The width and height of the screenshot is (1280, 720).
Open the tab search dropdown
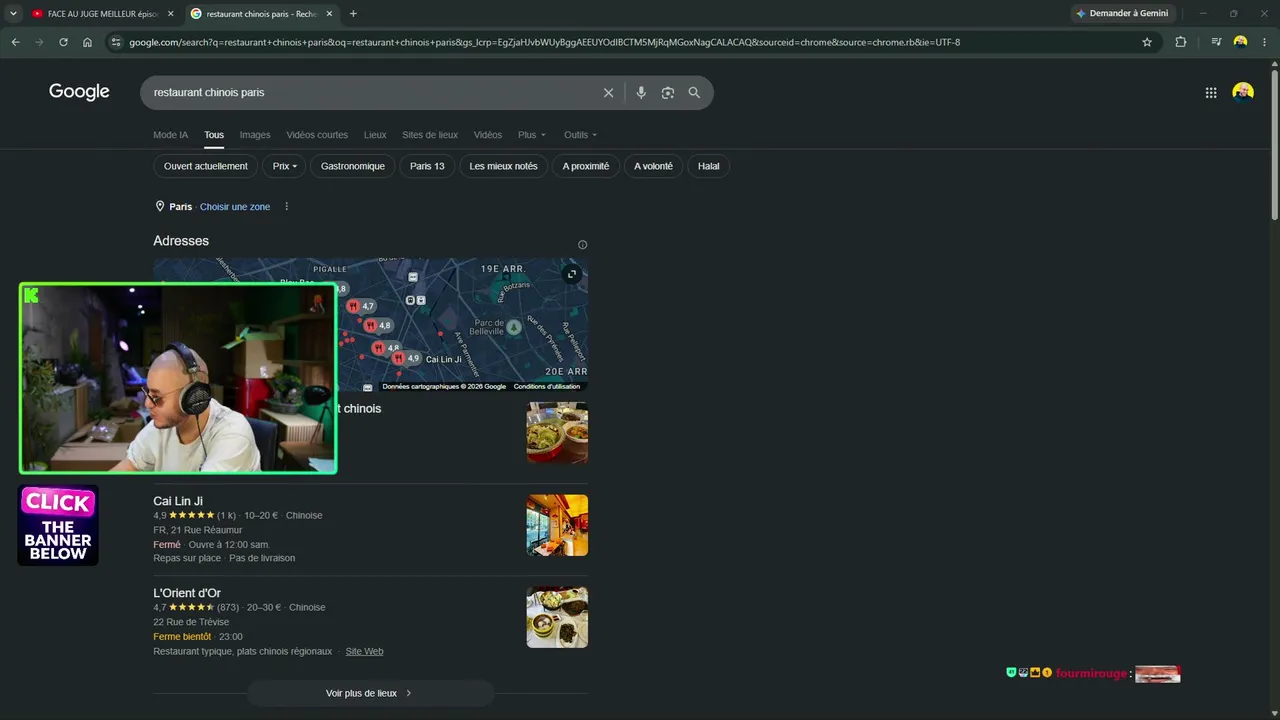13,13
